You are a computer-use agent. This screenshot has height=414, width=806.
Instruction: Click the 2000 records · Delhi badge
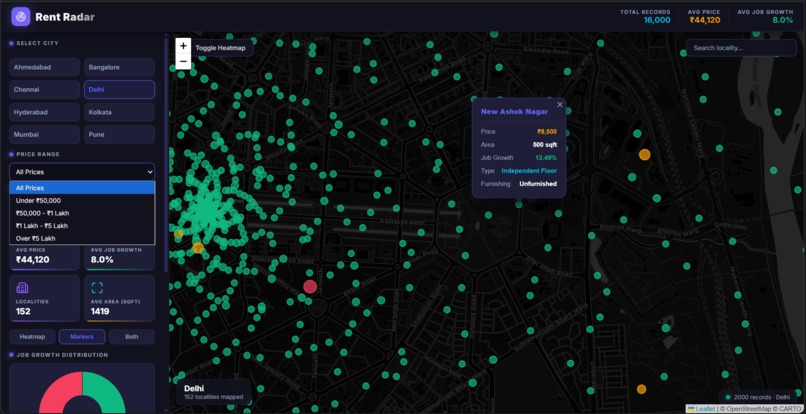coord(758,397)
